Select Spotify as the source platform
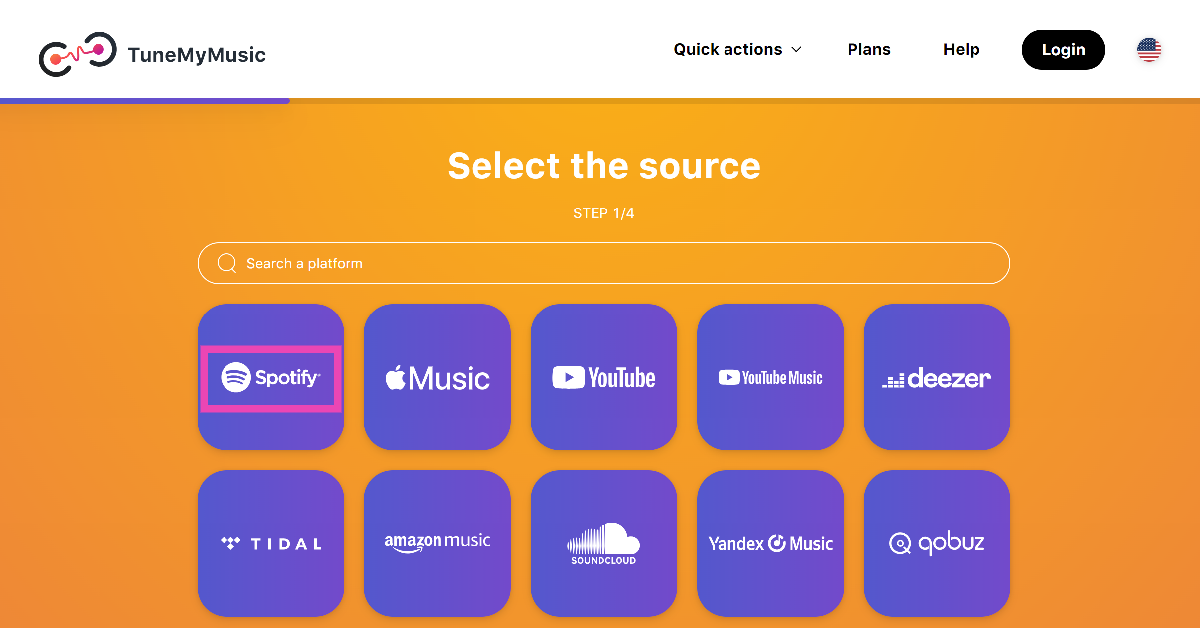 click(271, 378)
